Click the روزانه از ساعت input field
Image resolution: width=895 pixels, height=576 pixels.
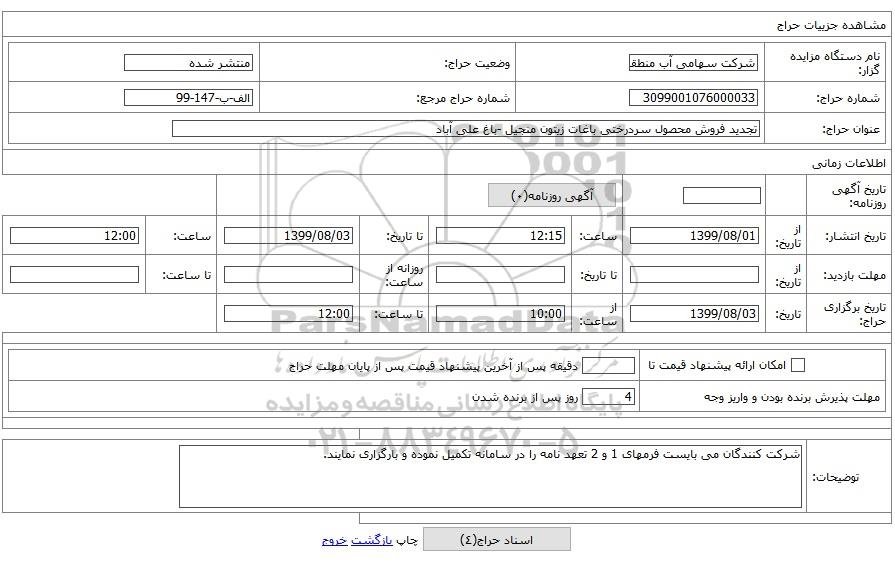(x=288, y=275)
